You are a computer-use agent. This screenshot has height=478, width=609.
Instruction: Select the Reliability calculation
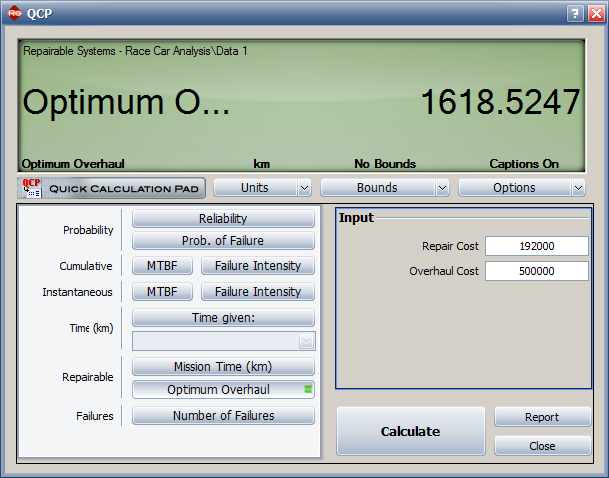[x=223, y=218]
